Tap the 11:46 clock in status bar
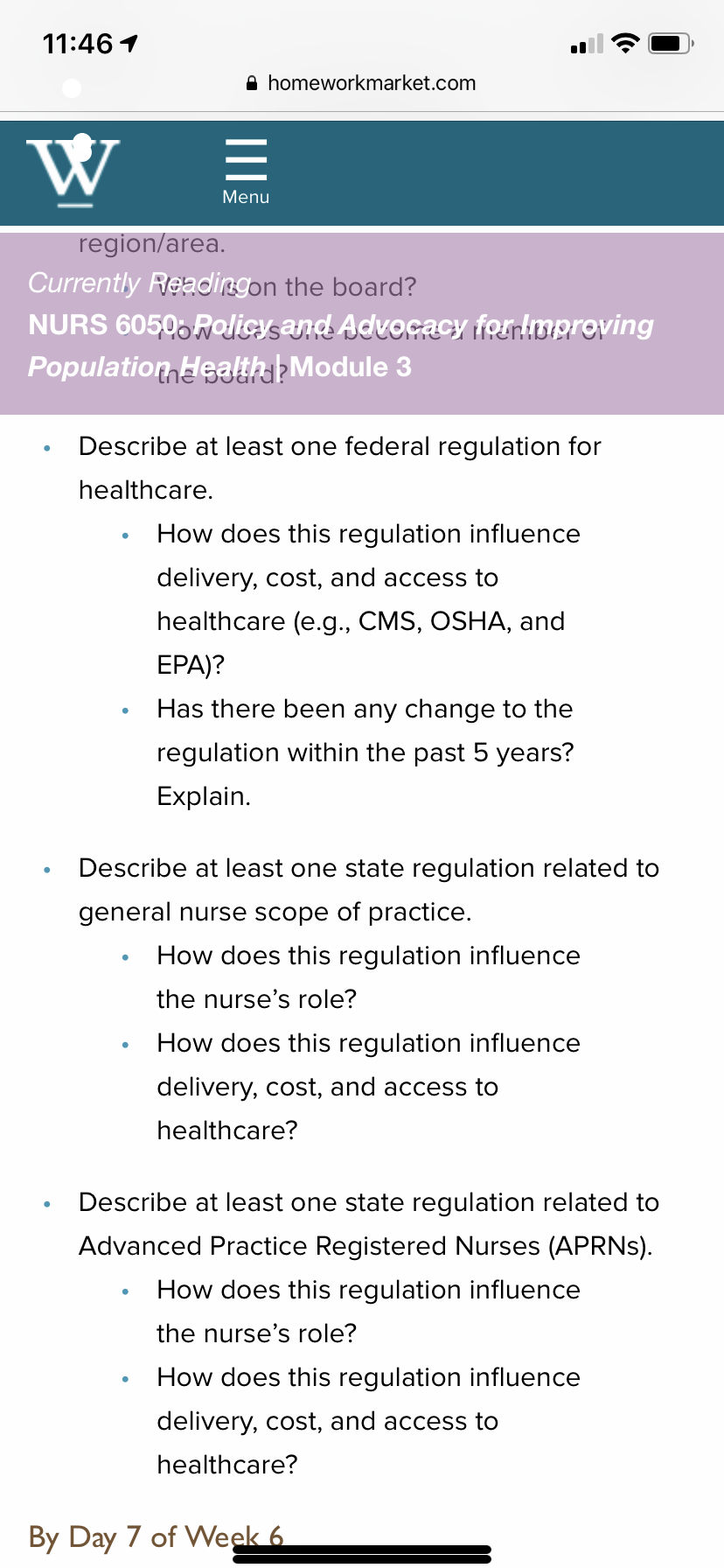The image size is (724, 1568). tap(78, 43)
